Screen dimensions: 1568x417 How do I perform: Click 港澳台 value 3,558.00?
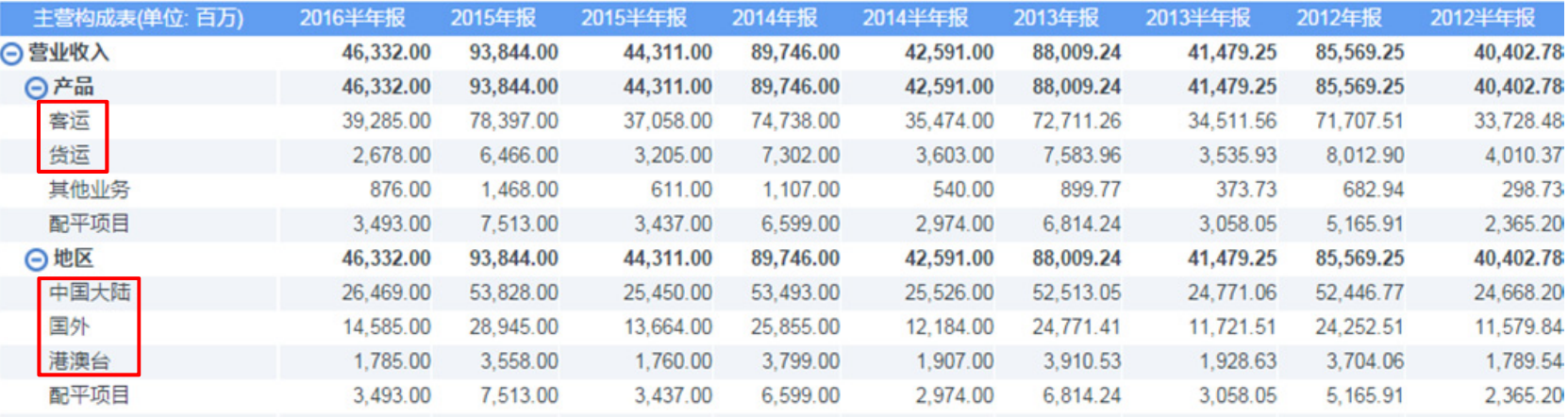click(519, 360)
